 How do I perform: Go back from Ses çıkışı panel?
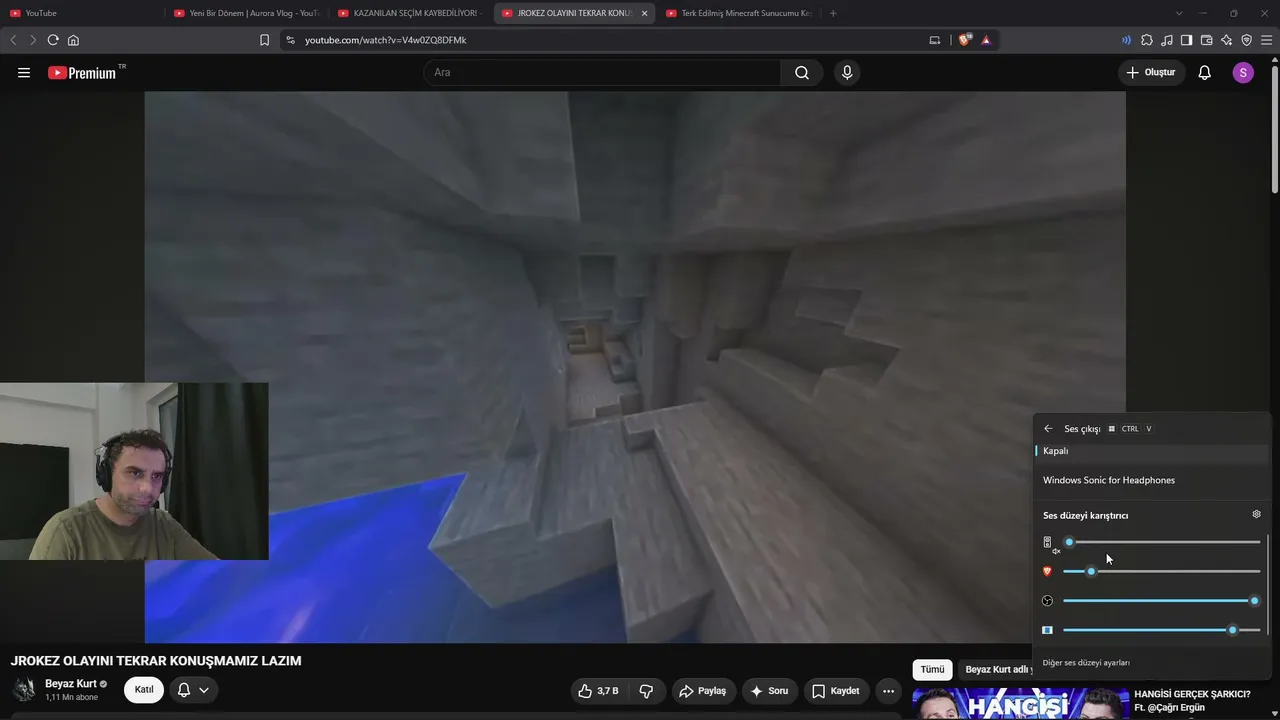point(1048,428)
